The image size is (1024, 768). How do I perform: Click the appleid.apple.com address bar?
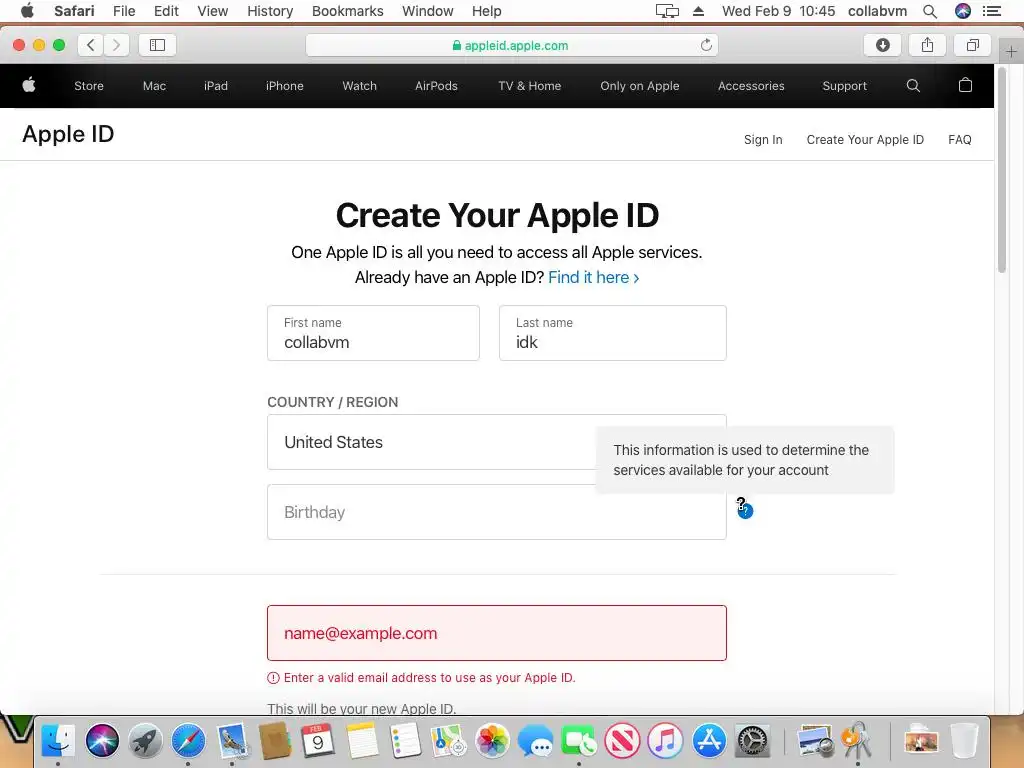(511, 45)
